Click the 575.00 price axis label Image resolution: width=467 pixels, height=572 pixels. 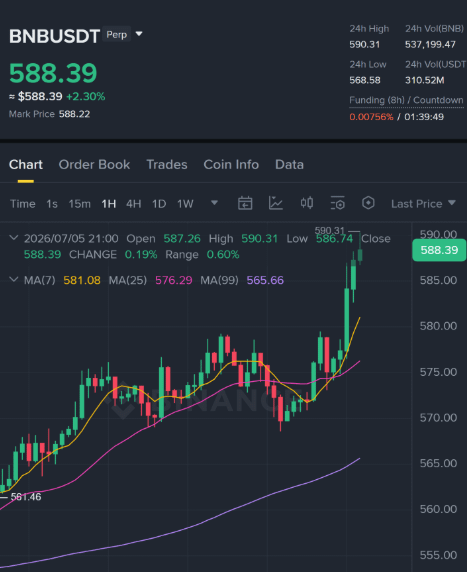click(438, 372)
